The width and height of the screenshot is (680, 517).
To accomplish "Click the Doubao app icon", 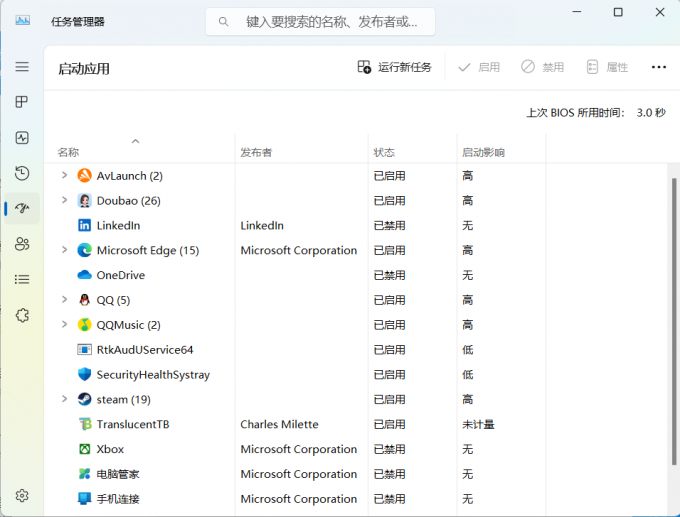I will (x=85, y=200).
